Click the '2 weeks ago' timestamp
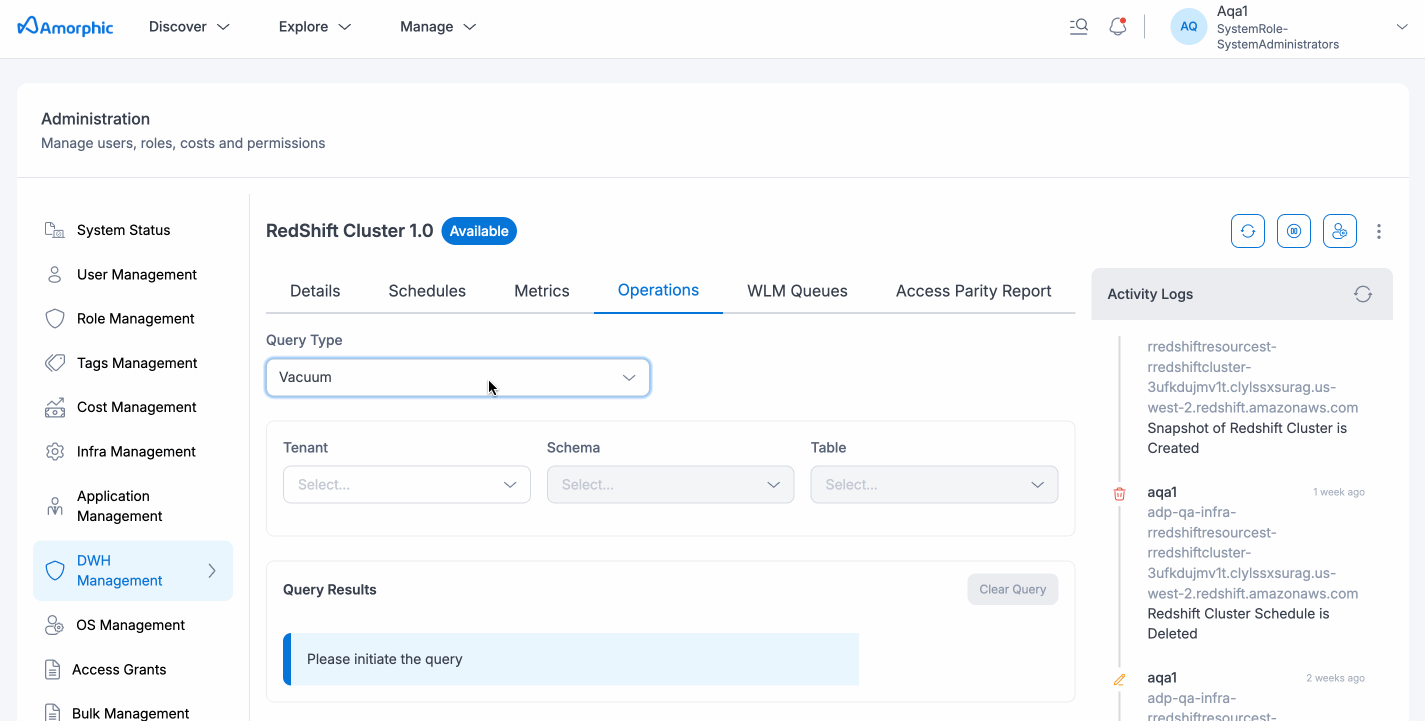The height and width of the screenshot is (721, 1425). (1335, 678)
